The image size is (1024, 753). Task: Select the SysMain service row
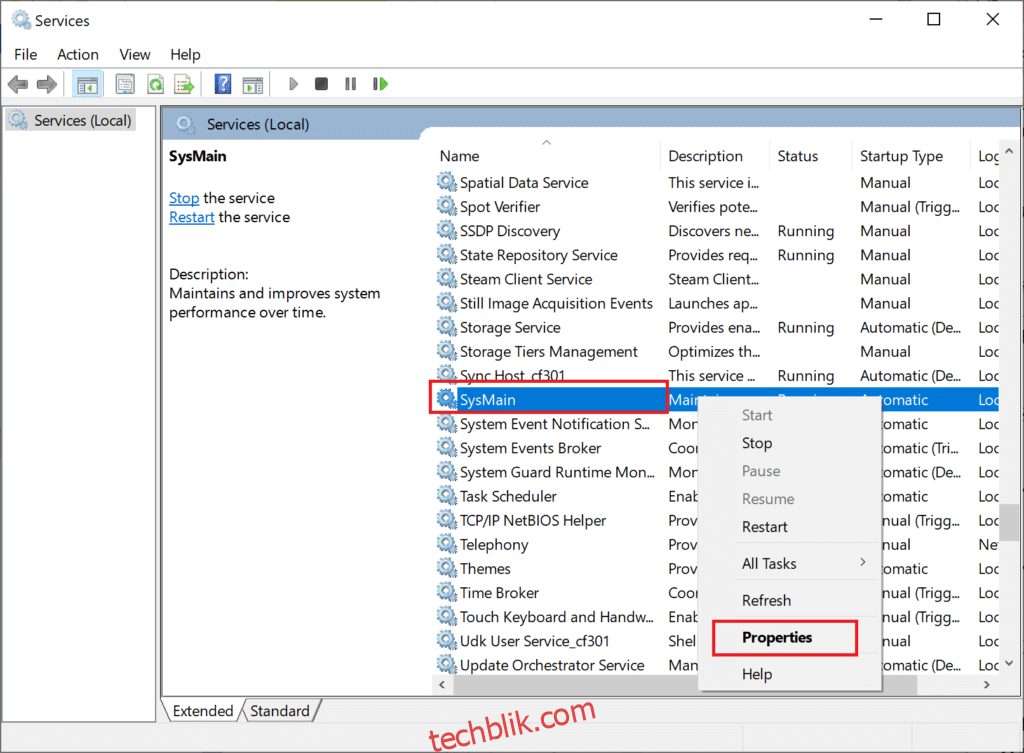tap(716, 400)
